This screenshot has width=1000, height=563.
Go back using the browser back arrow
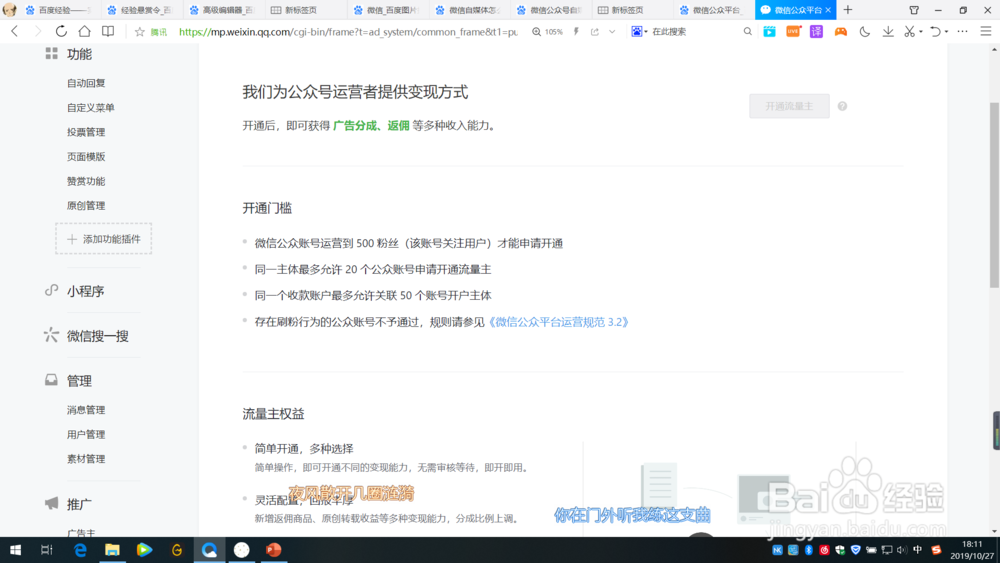[x=15, y=31]
